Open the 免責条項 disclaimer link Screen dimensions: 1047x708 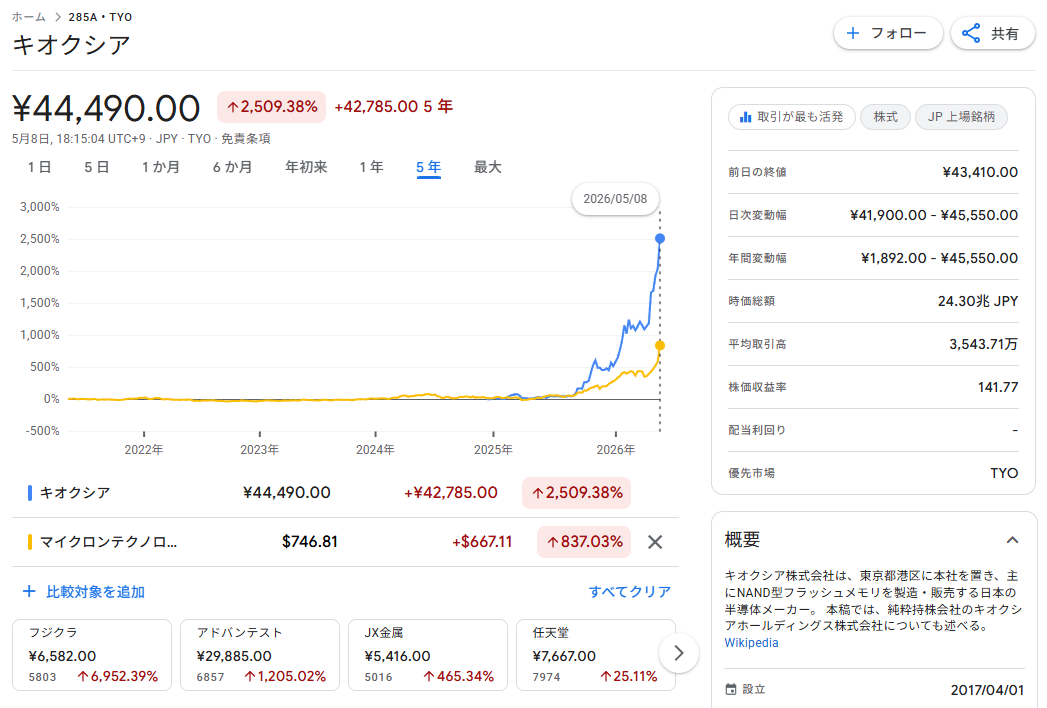click(x=246, y=139)
